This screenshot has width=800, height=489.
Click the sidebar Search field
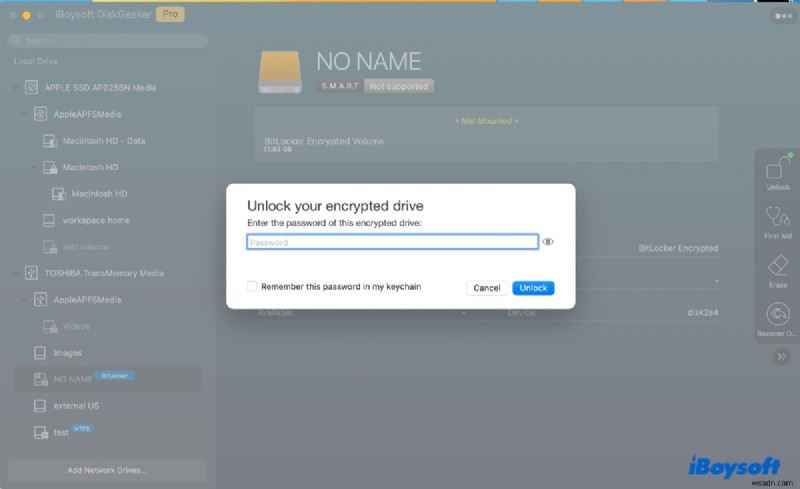tap(108, 40)
